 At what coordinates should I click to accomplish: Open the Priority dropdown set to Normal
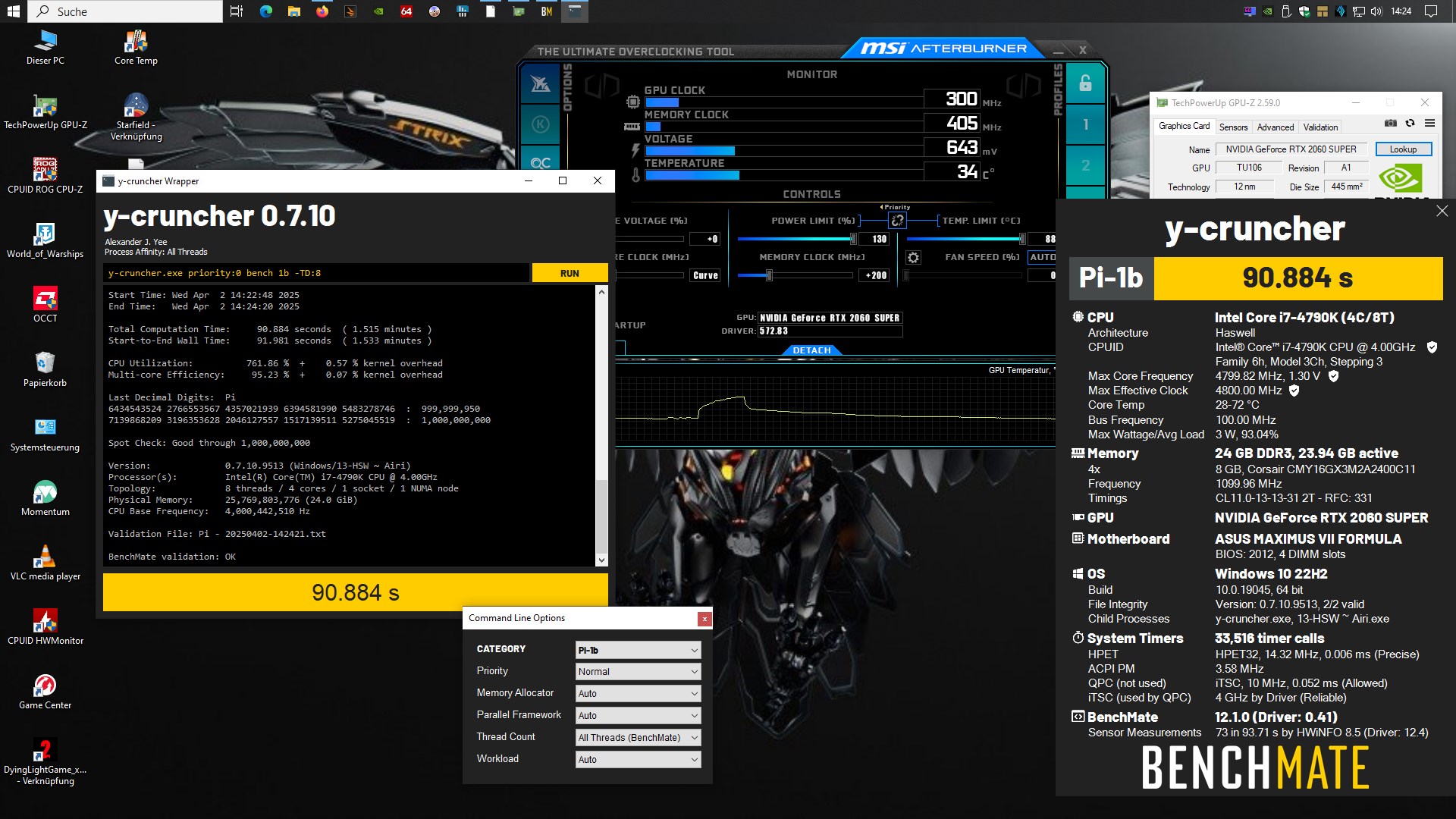638,672
